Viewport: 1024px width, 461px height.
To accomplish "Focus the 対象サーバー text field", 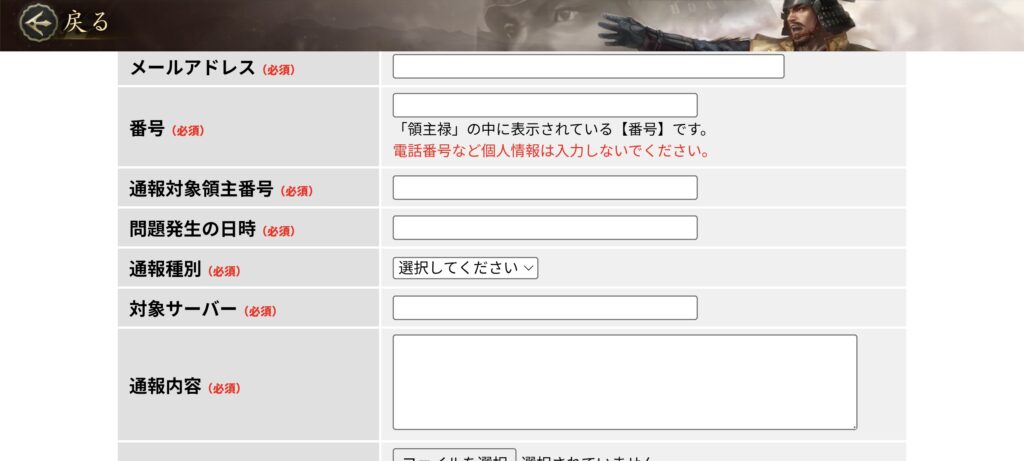I will [x=545, y=308].
